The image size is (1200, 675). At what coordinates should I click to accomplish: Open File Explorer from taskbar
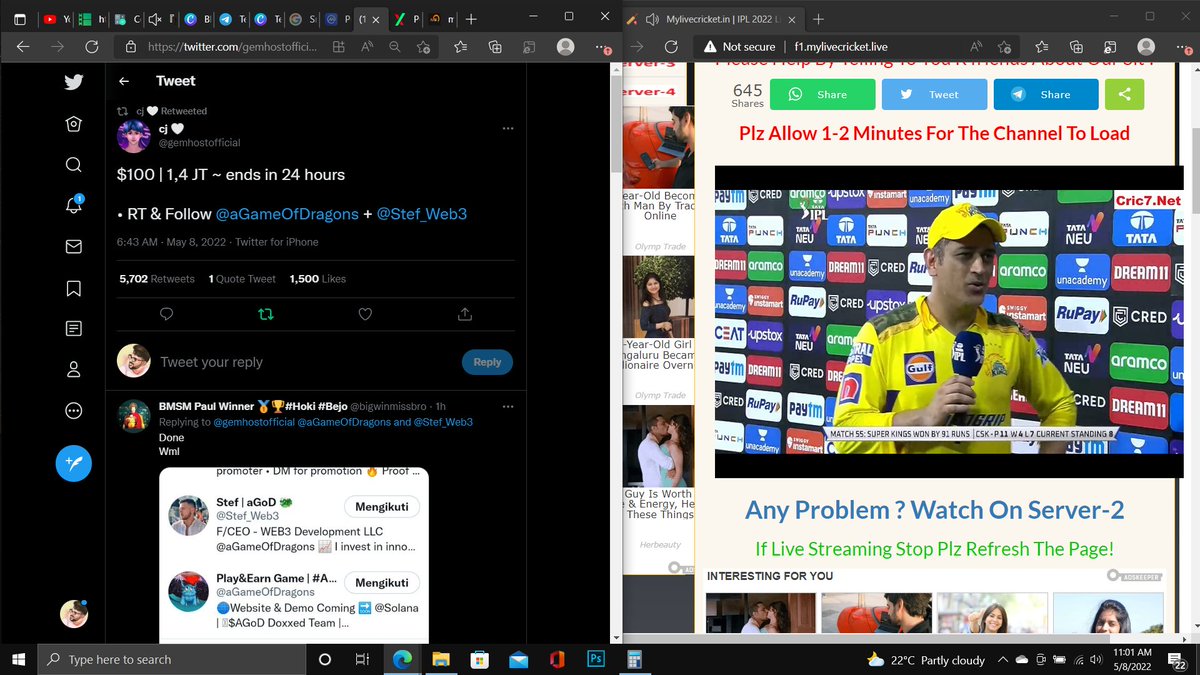(441, 660)
